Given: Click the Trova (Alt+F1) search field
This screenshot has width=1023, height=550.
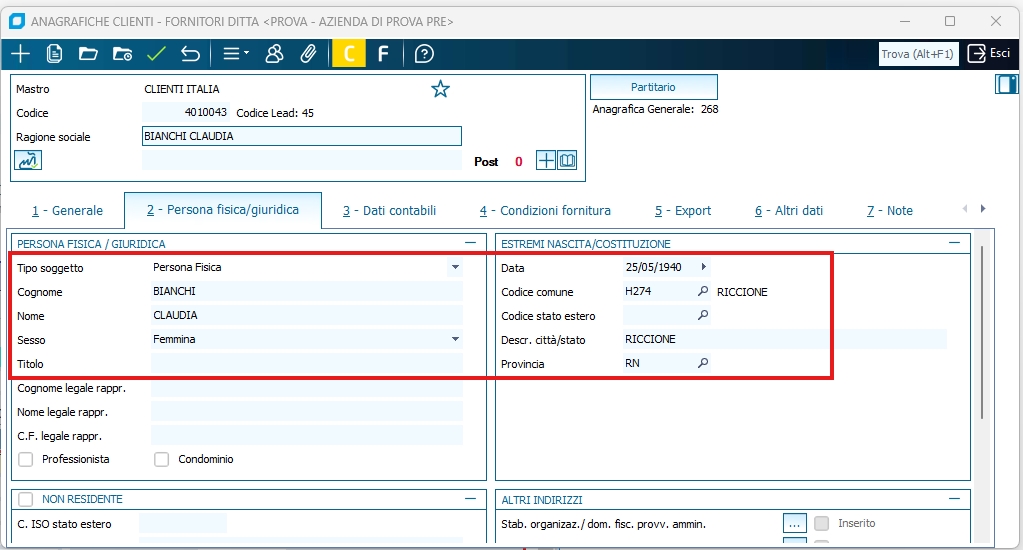Looking at the screenshot, I should 918,53.
